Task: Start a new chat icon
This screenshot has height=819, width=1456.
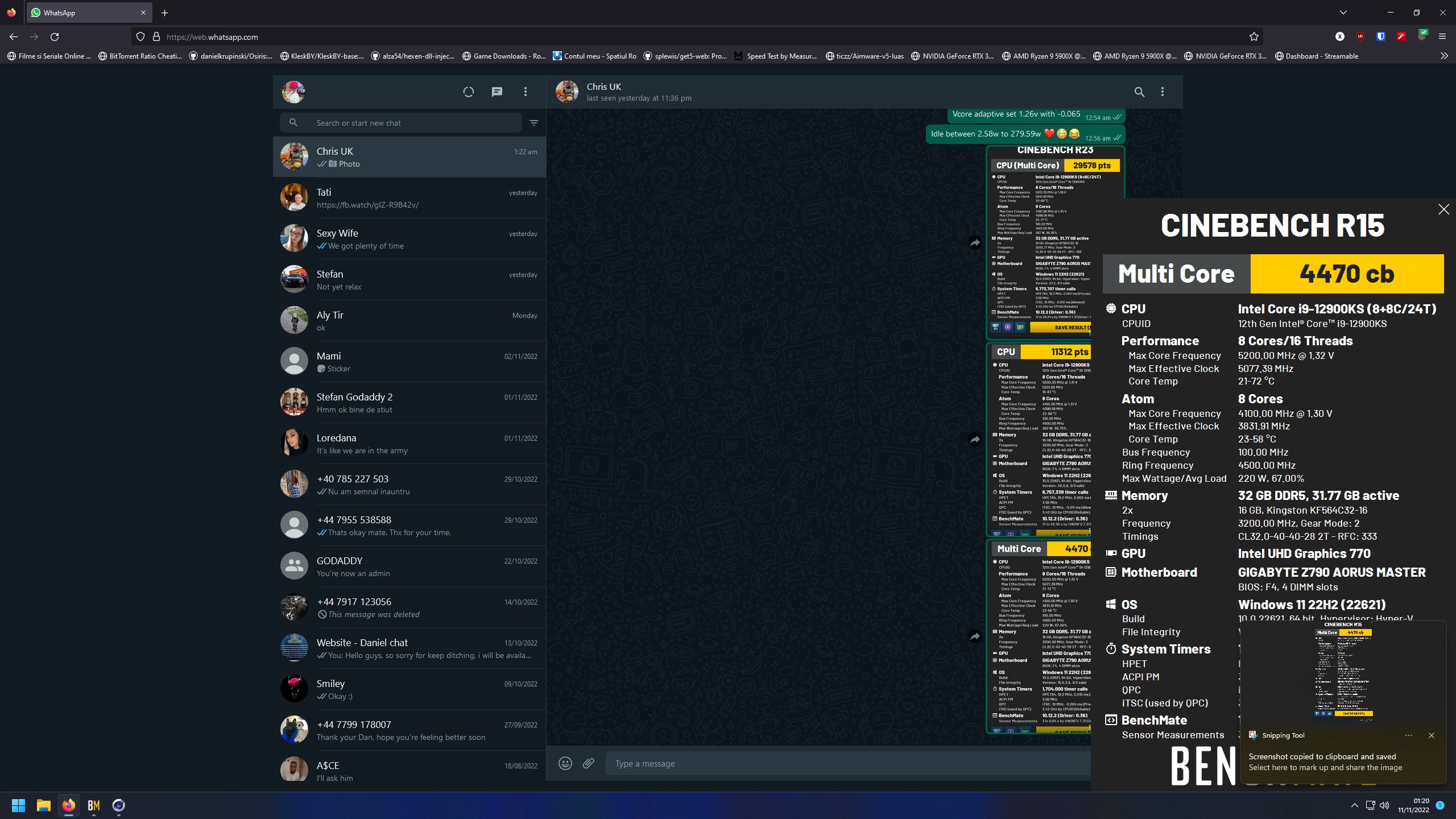Action: [497, 92]
